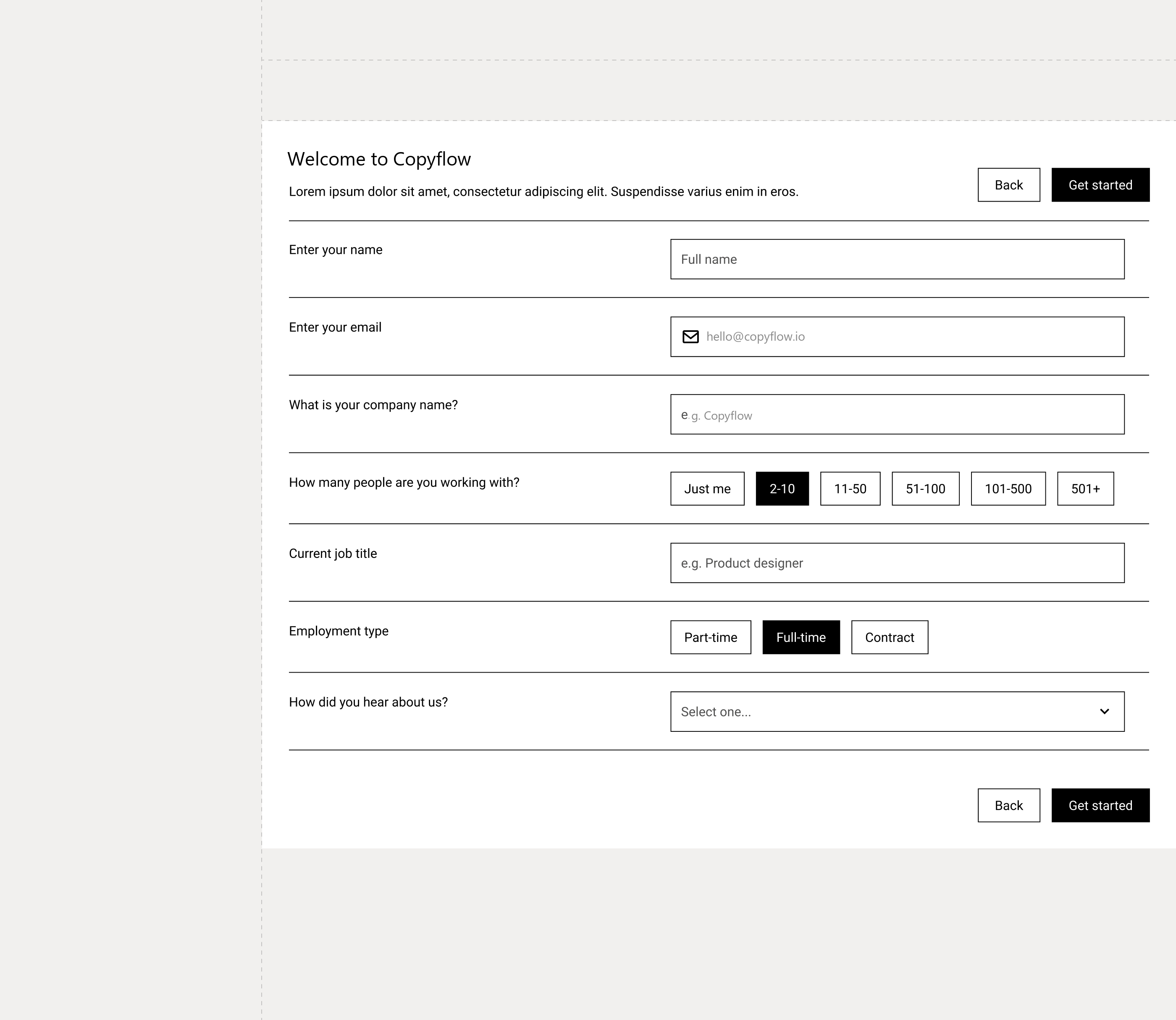Image resolution: width=1176 pixels, height=1020 pixels.
Task: Click the envelope icon in email field
Action: [690, 337]
